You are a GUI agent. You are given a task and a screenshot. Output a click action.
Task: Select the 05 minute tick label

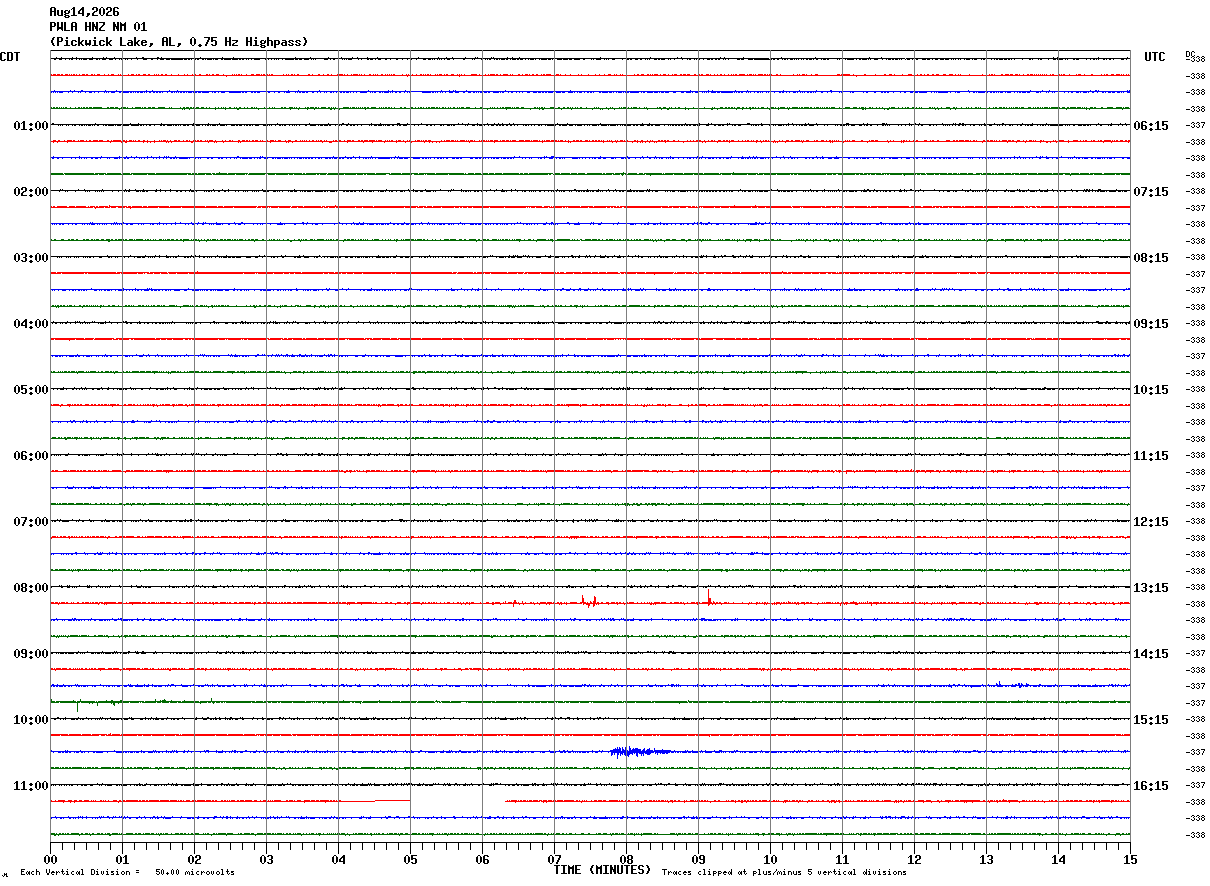pos(410,859)
